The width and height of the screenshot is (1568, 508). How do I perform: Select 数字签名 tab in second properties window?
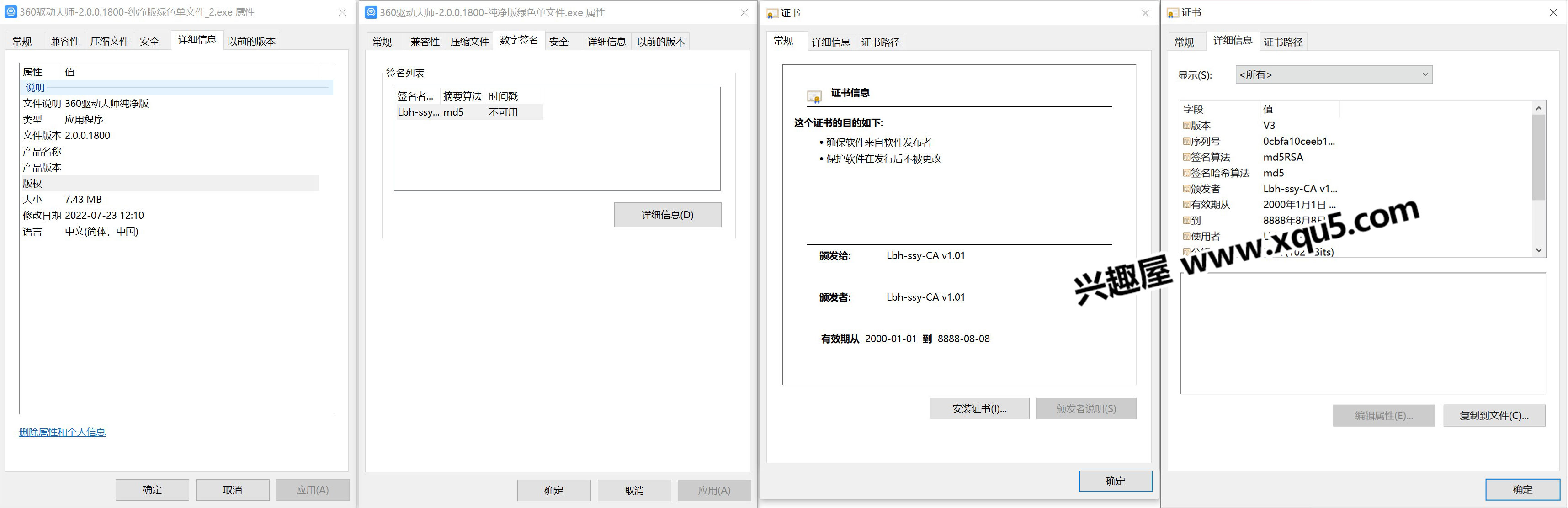point(519,40)
